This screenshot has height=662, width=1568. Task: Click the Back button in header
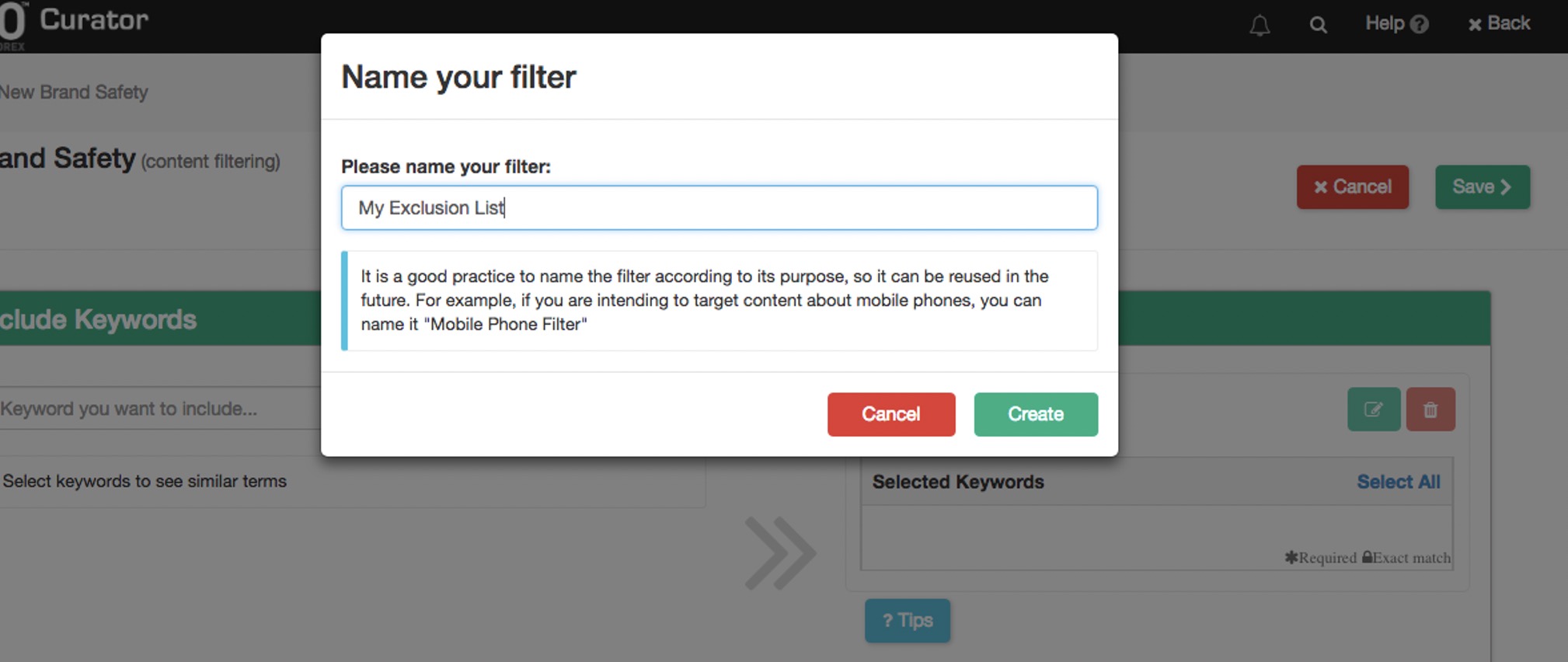point(1499,24)
